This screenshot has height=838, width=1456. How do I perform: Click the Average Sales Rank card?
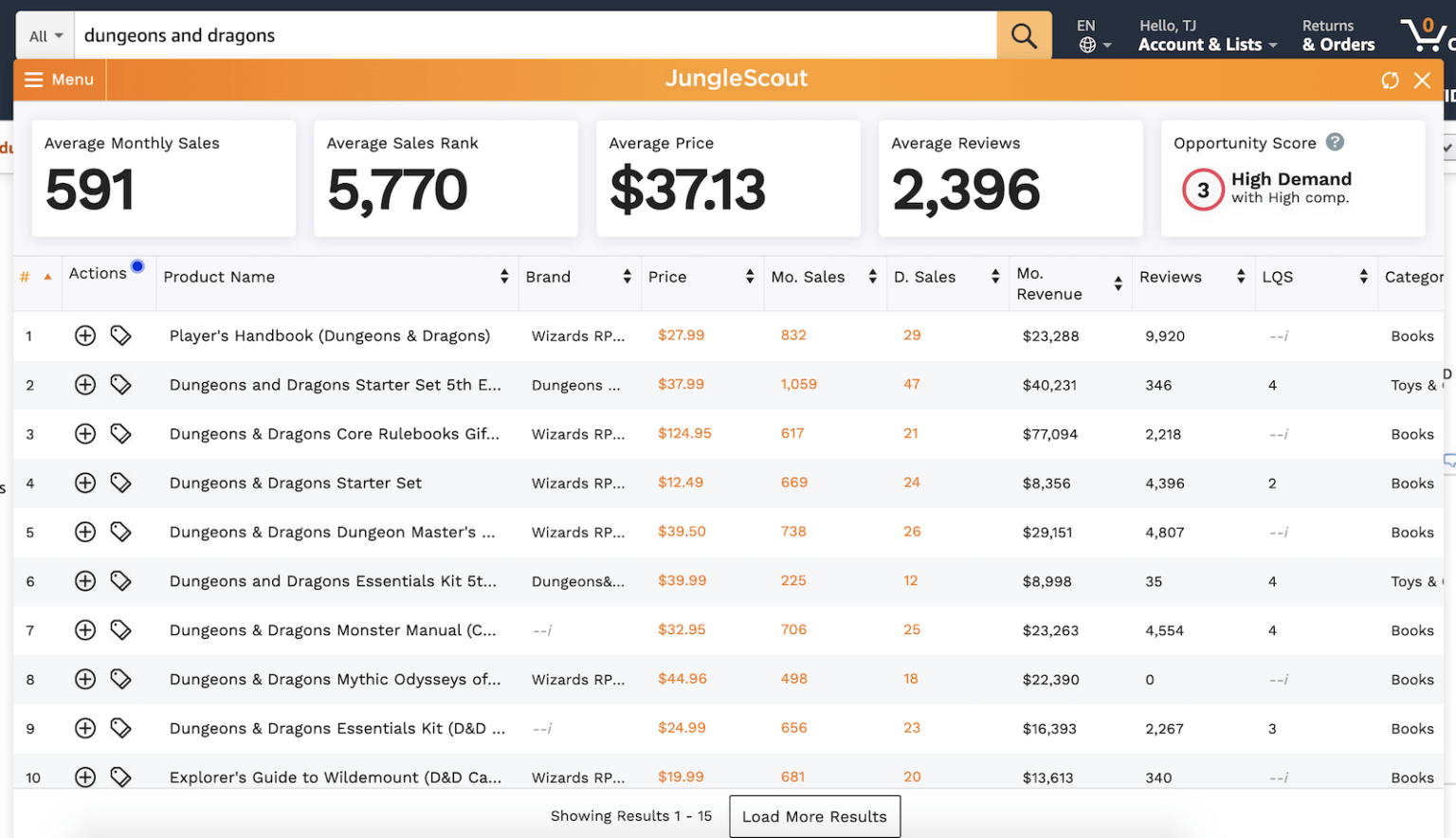coord(446,178)
